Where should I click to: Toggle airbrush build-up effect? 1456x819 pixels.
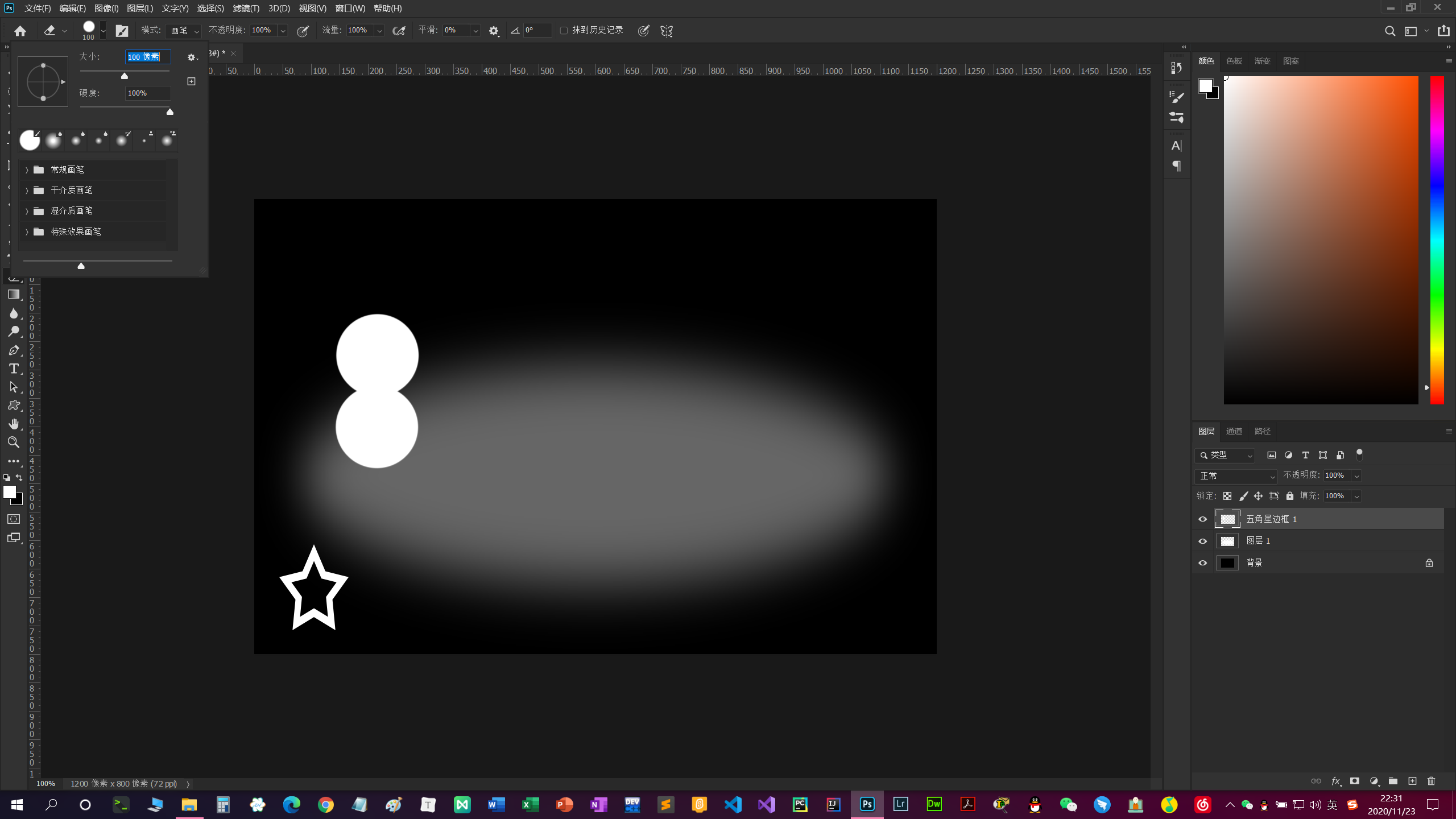pos(399,31)
